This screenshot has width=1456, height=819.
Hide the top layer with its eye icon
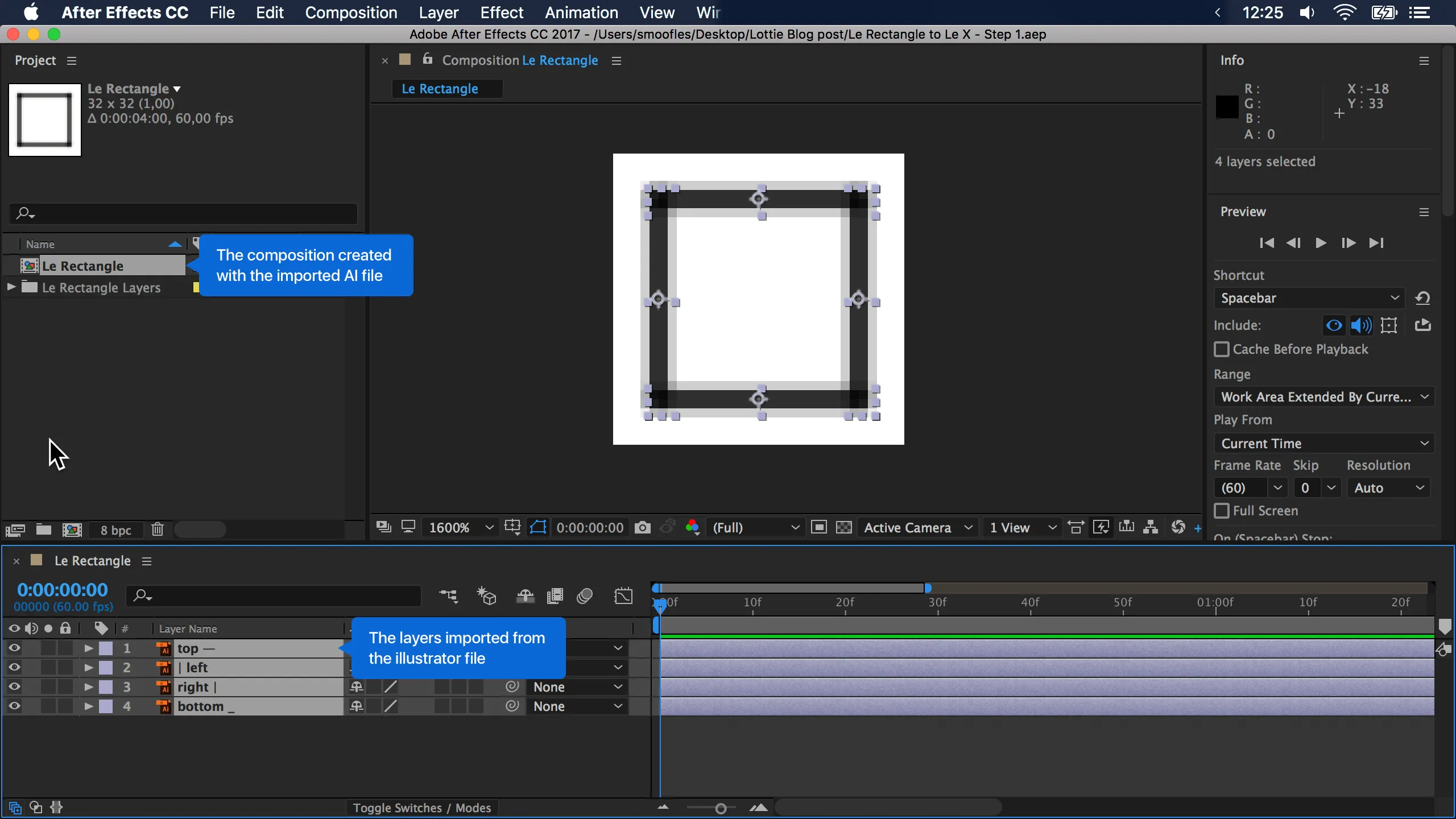point(14,648)
